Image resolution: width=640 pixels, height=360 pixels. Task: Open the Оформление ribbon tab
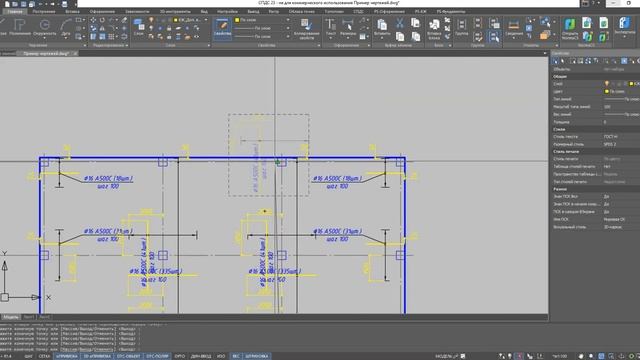click(102, 11)
